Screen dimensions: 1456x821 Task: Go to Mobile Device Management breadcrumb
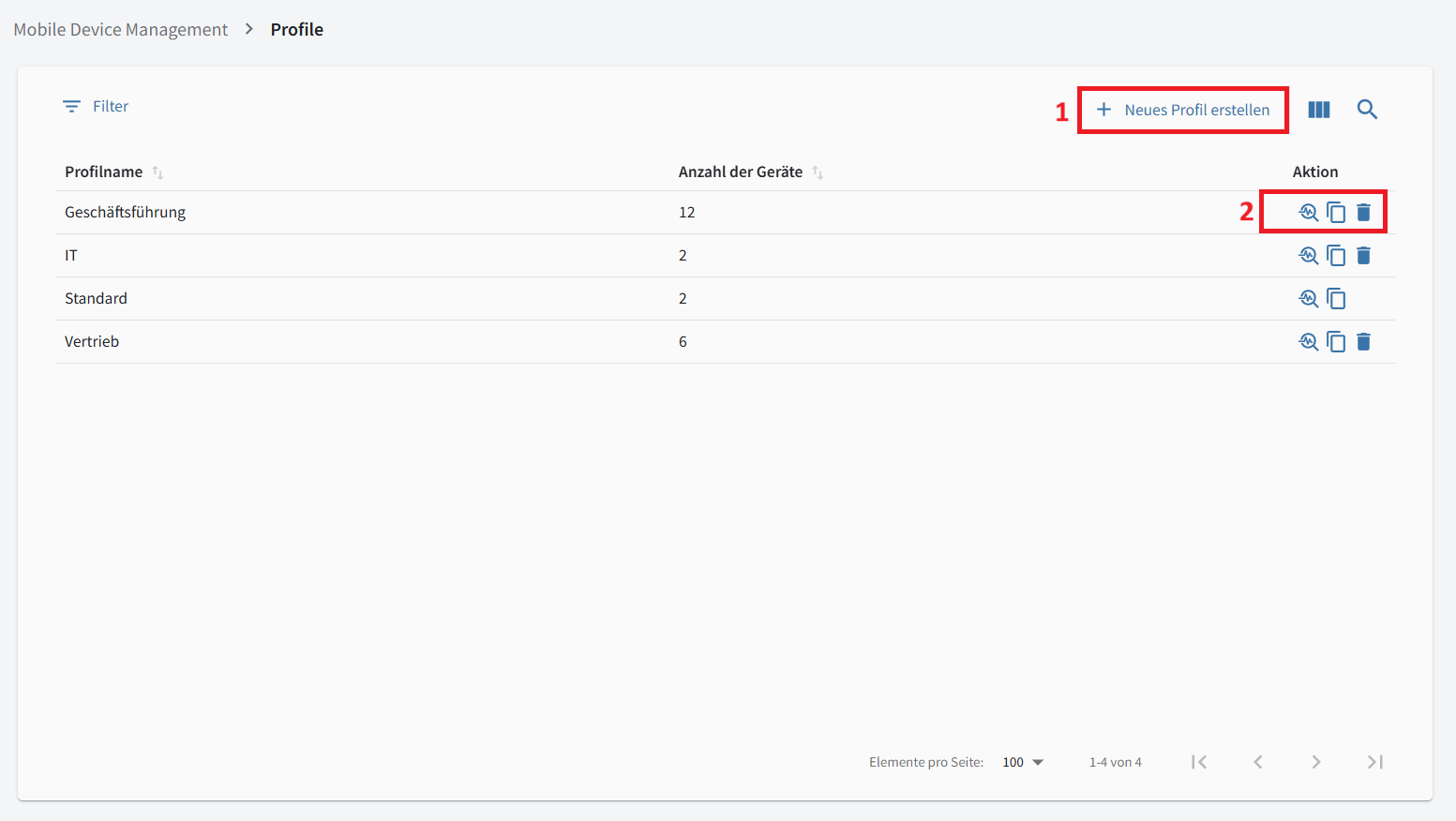(x=120, y=30)
